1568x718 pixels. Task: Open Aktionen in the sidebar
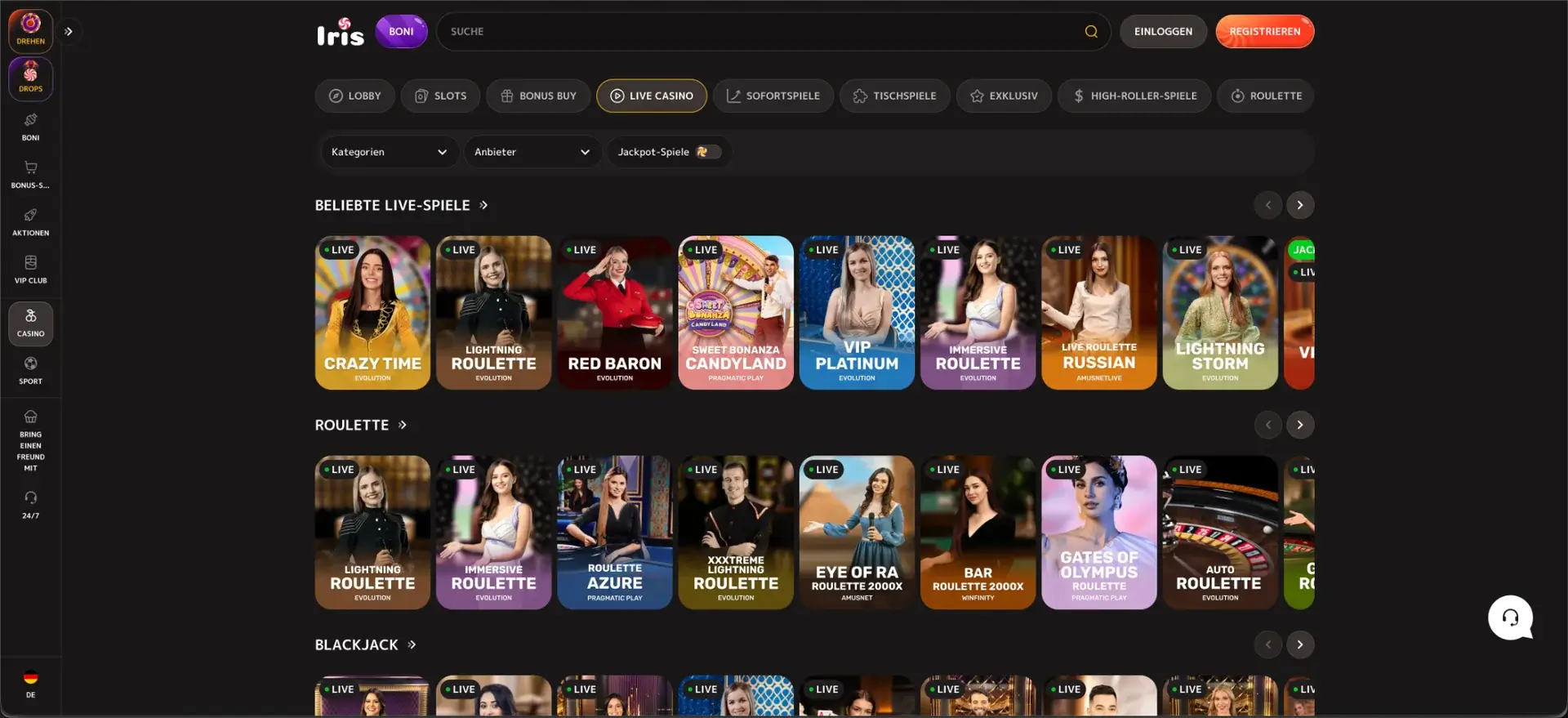click(30, 221)
